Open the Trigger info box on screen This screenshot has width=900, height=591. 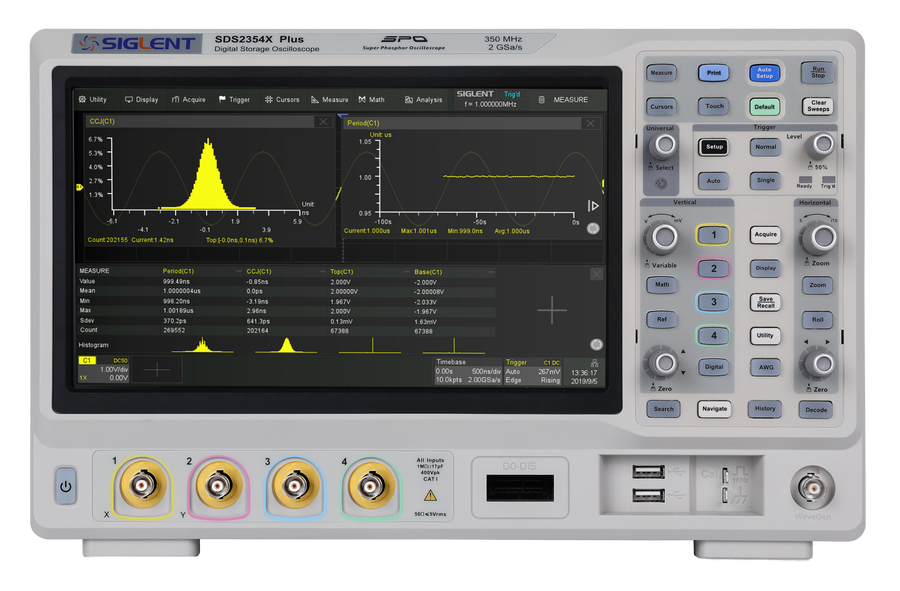coord(533,371)
